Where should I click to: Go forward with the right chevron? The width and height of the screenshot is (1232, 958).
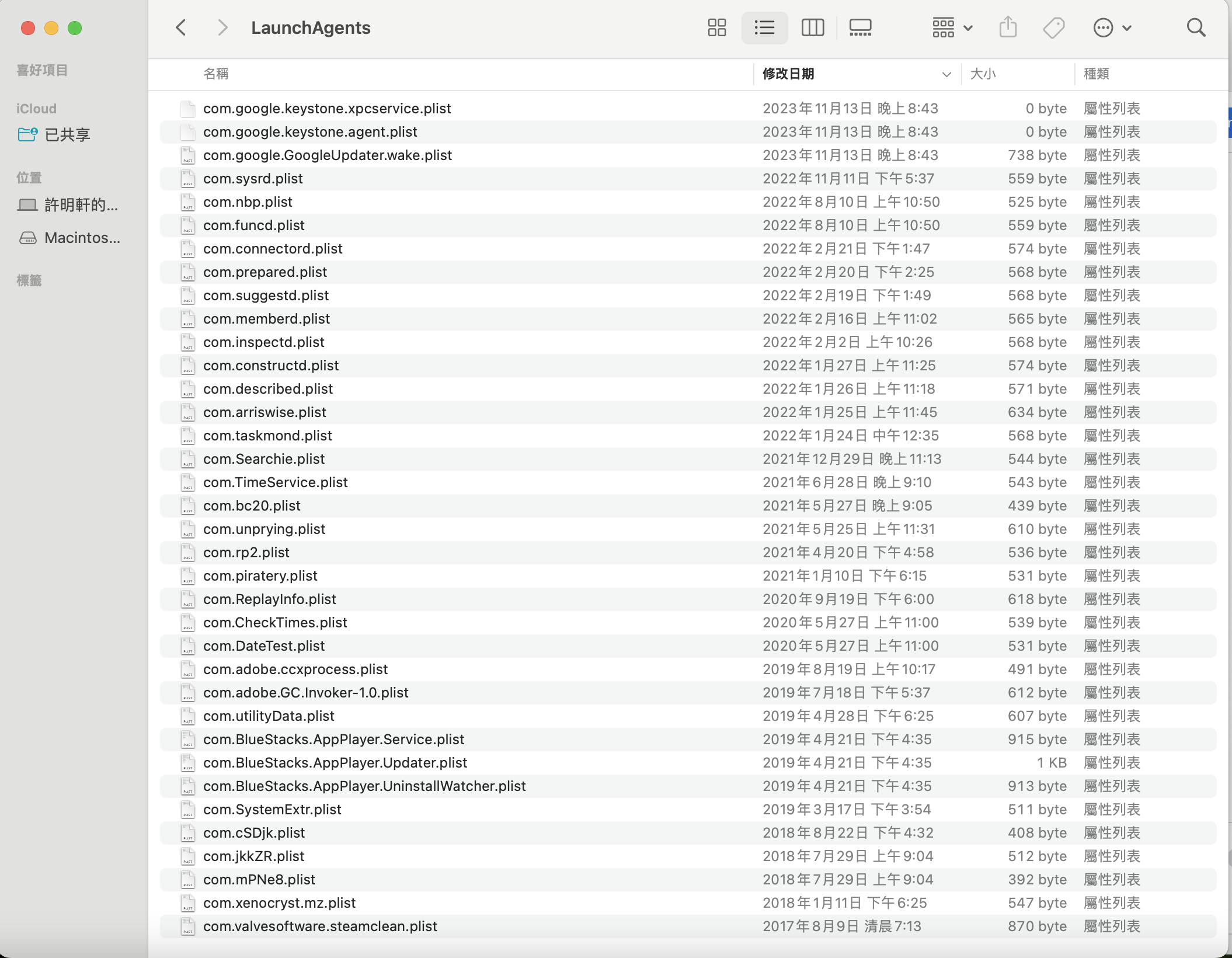coord(222,27)
